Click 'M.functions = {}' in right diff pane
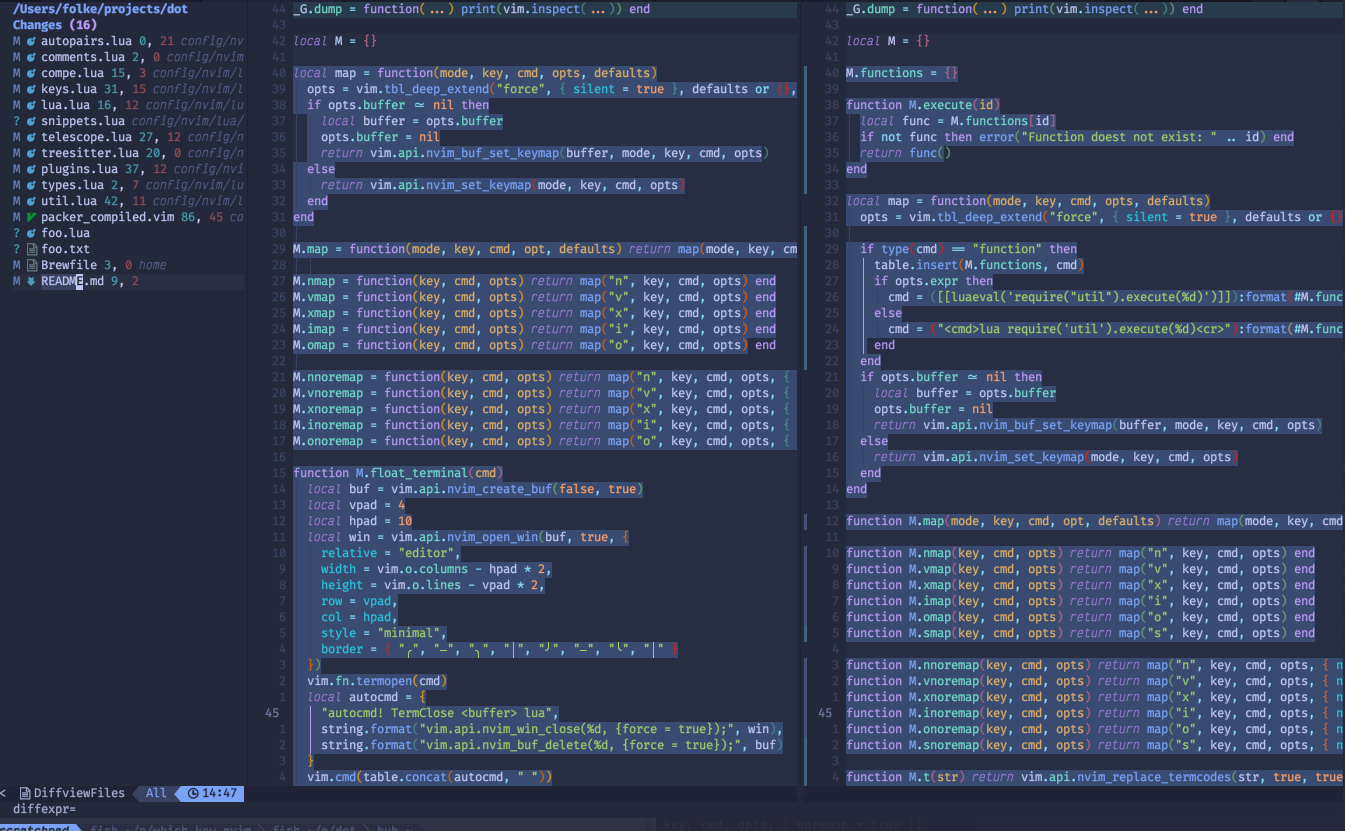The height and width of the screenshot is (831, 1345). point(902,73)
